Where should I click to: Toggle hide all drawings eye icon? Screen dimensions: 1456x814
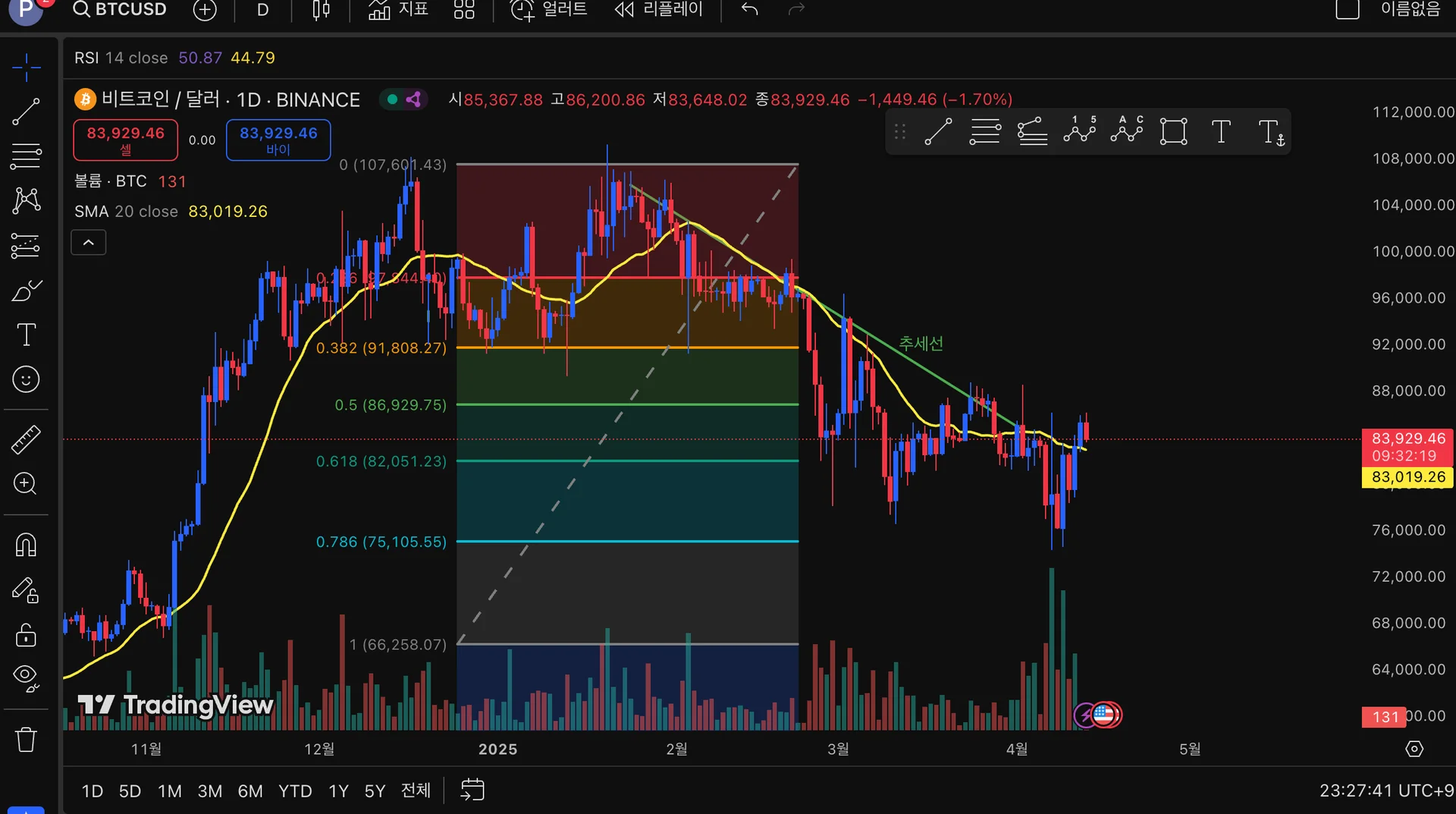tap(26, 678)
